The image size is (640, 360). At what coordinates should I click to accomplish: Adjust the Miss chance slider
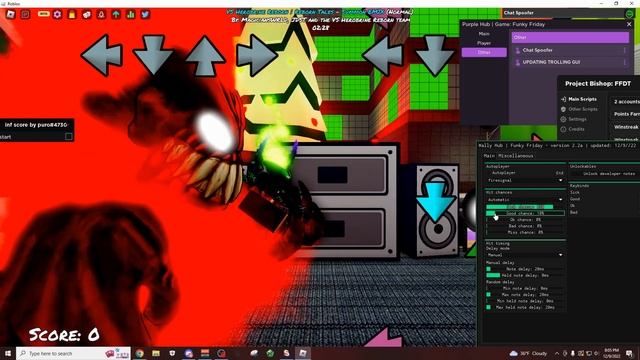click(x=525, y=233)
